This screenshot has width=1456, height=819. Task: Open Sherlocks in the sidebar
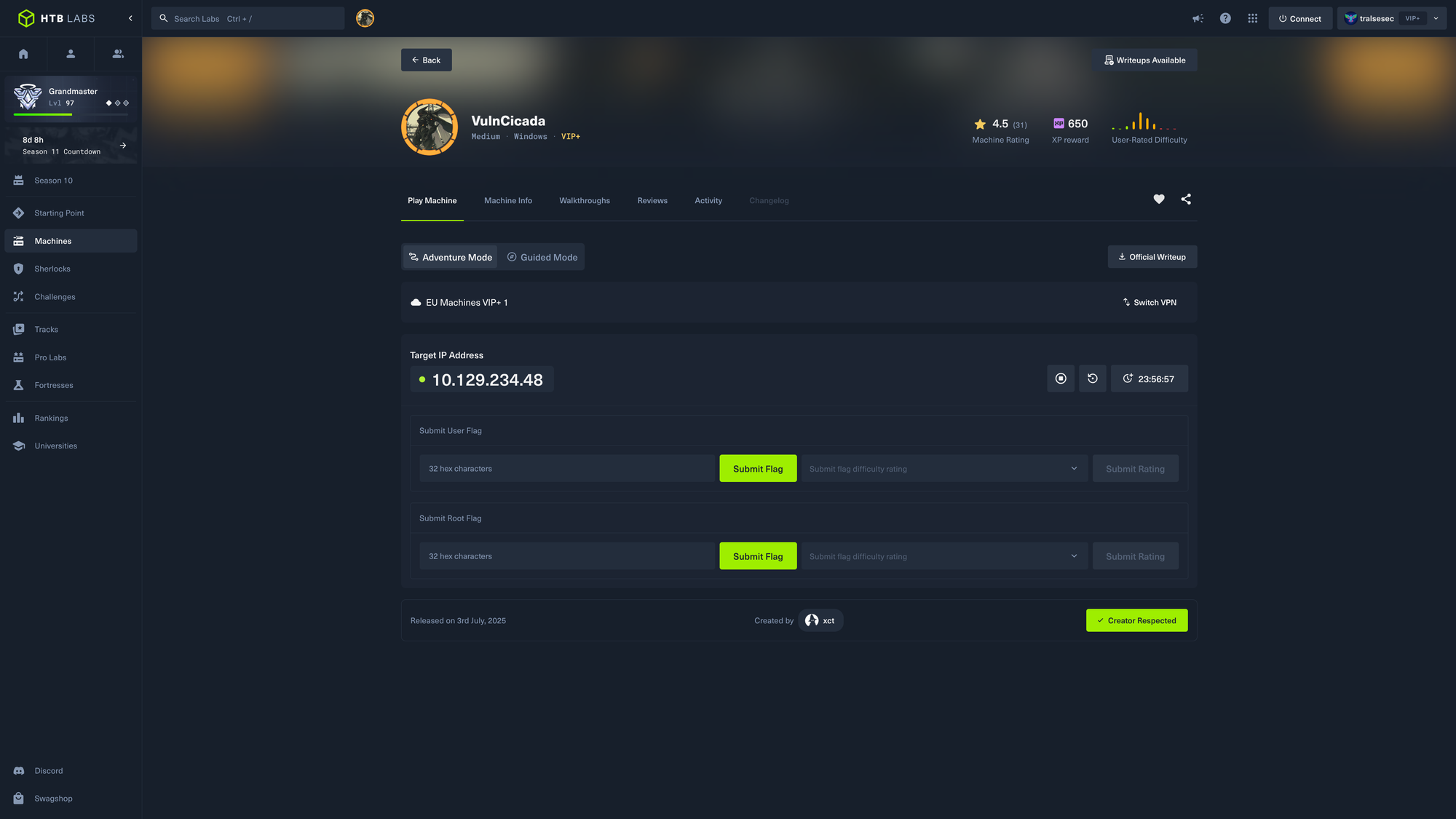coord(71,269)
